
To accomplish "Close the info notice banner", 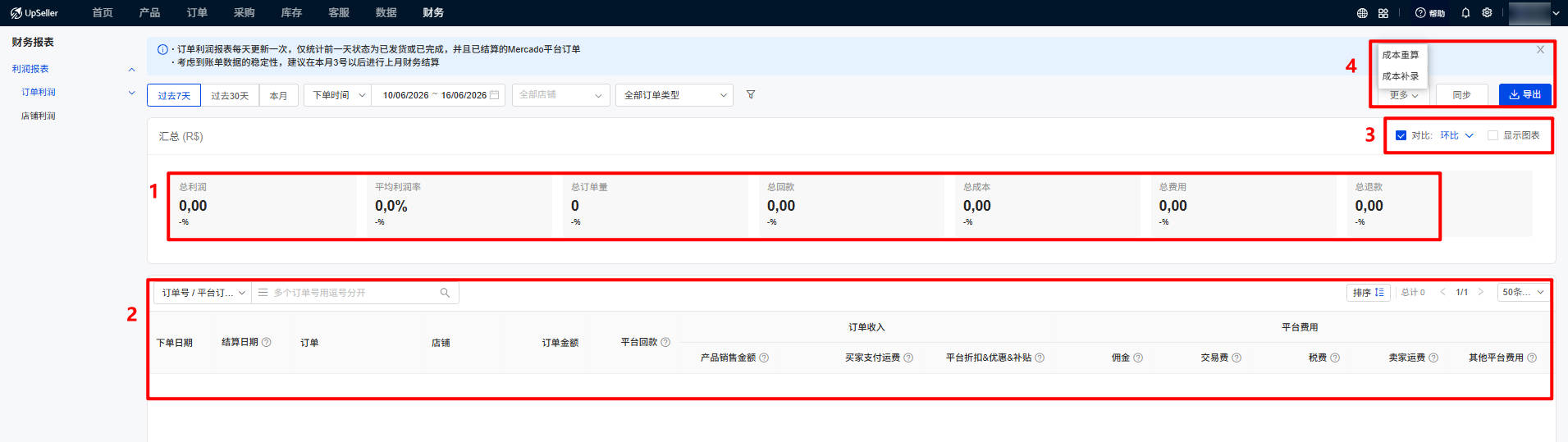I will pos(1540,50).
